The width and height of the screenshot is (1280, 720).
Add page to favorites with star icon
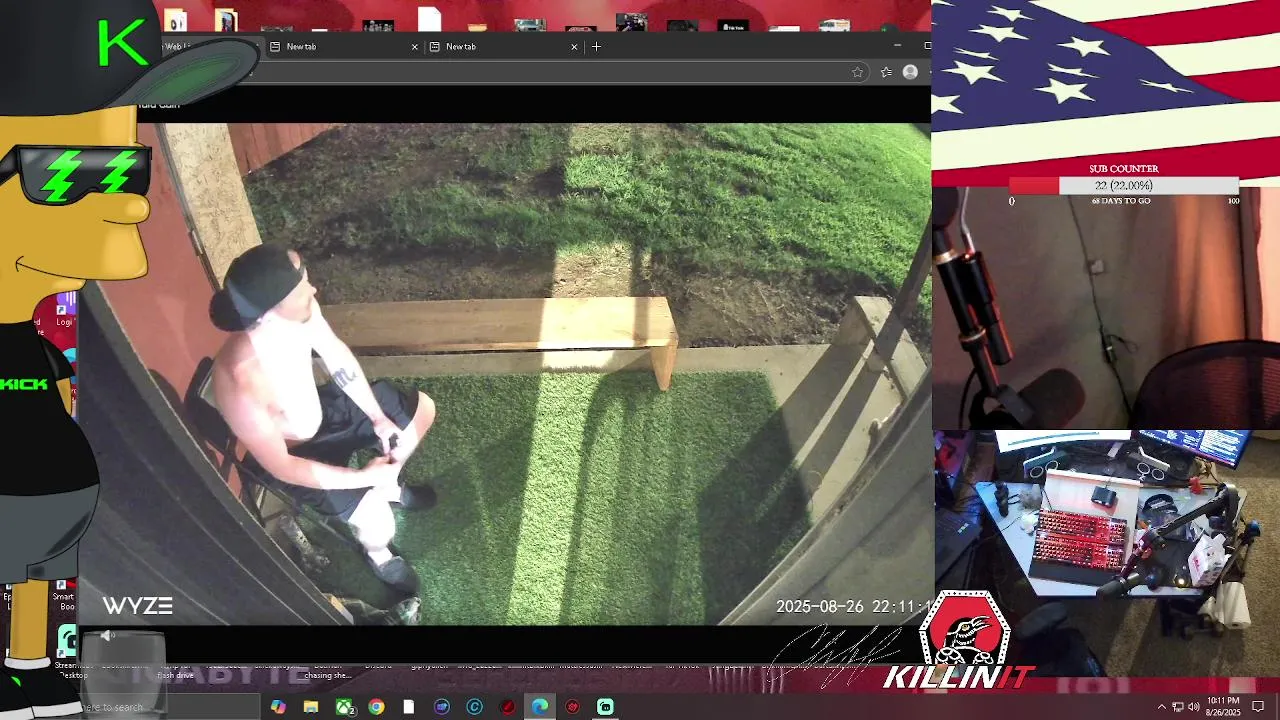[x=857, y=72]
